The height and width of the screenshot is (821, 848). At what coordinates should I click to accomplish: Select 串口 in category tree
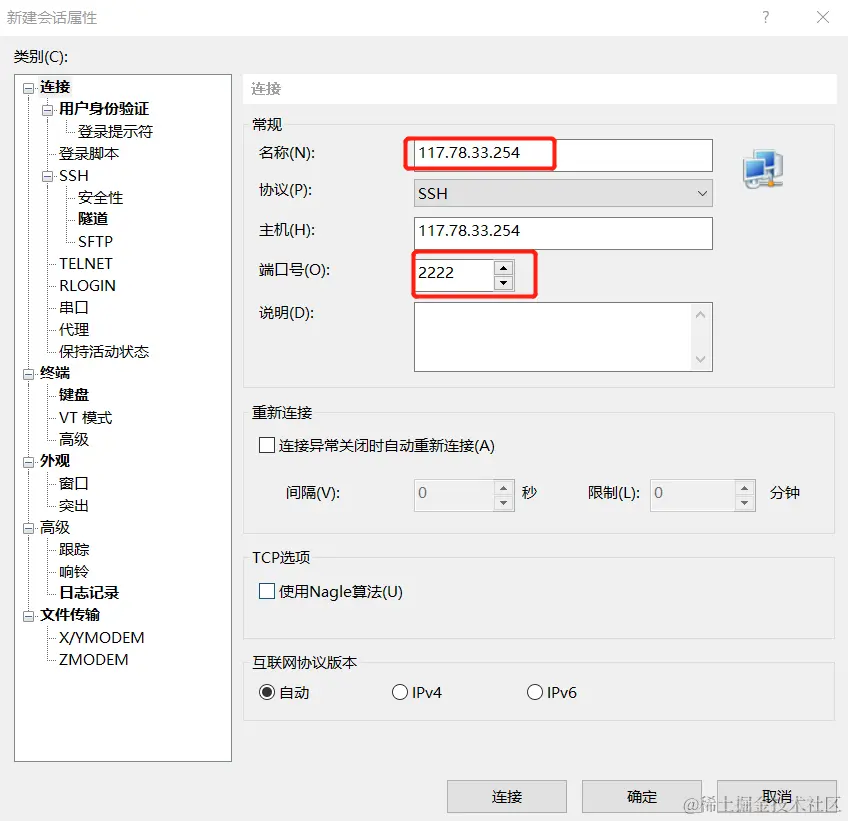[x=74, y=307]
